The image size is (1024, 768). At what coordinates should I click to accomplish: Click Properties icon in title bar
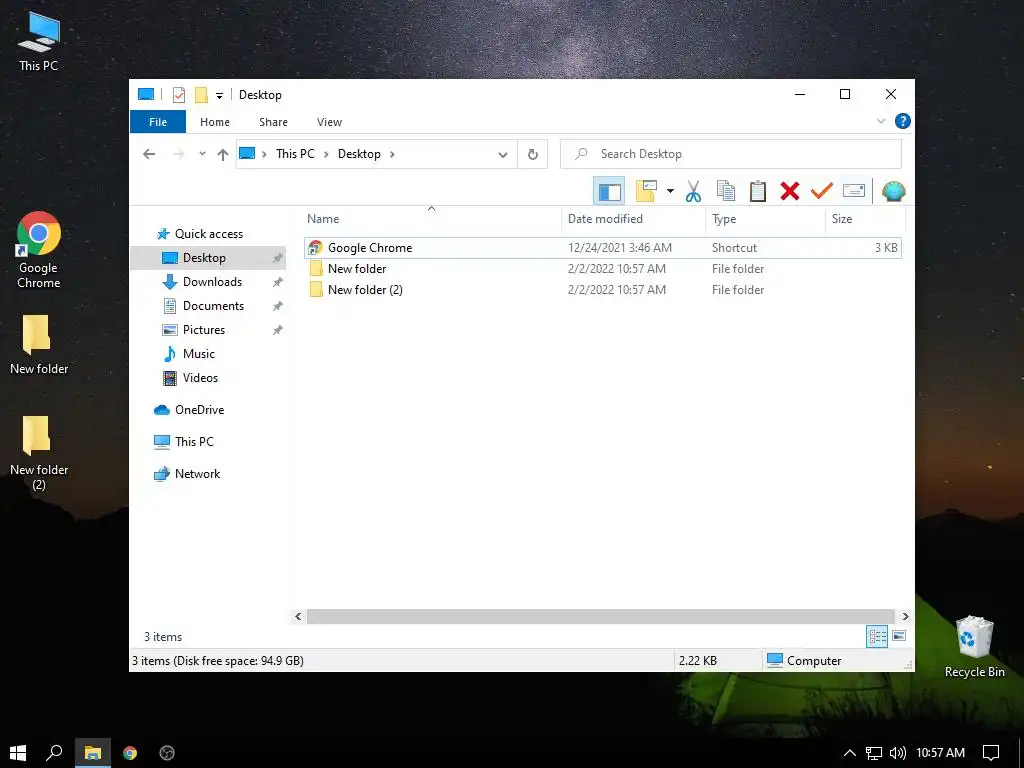tap(179, 95)
